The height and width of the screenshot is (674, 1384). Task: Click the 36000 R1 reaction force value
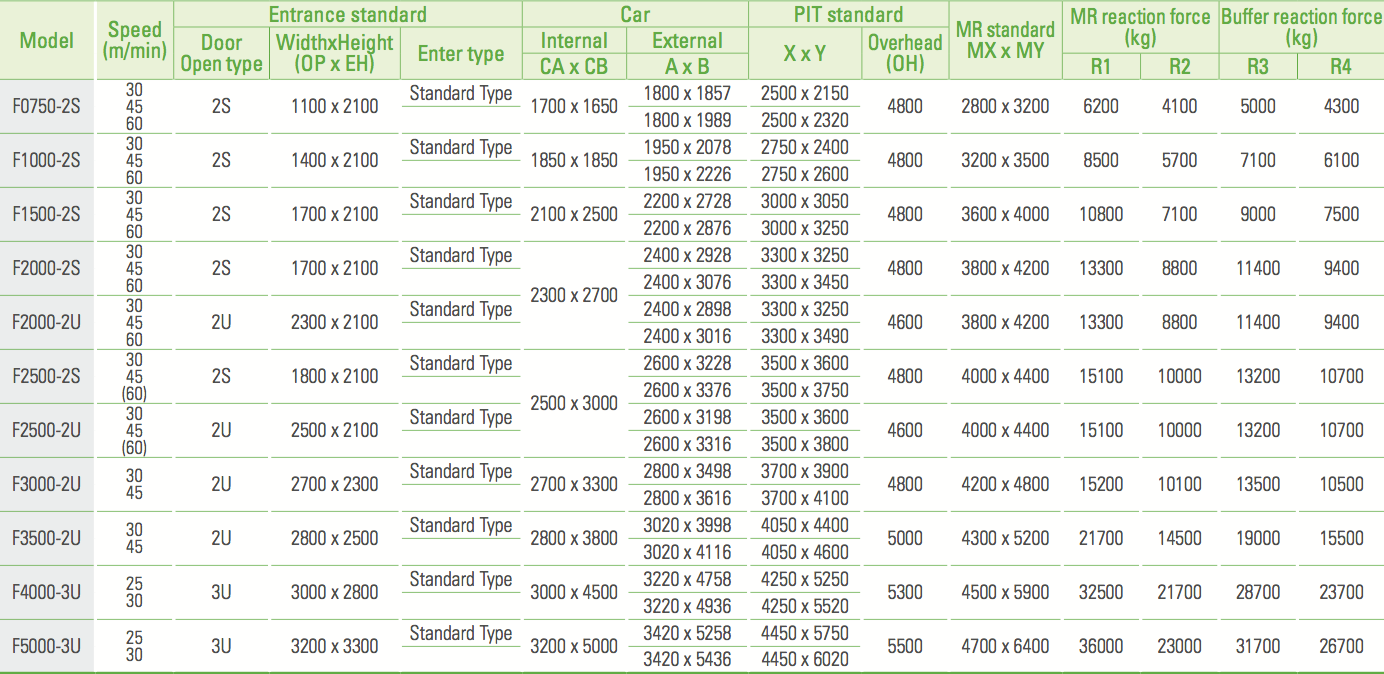pyautogui.click(x=1100, y=646)
